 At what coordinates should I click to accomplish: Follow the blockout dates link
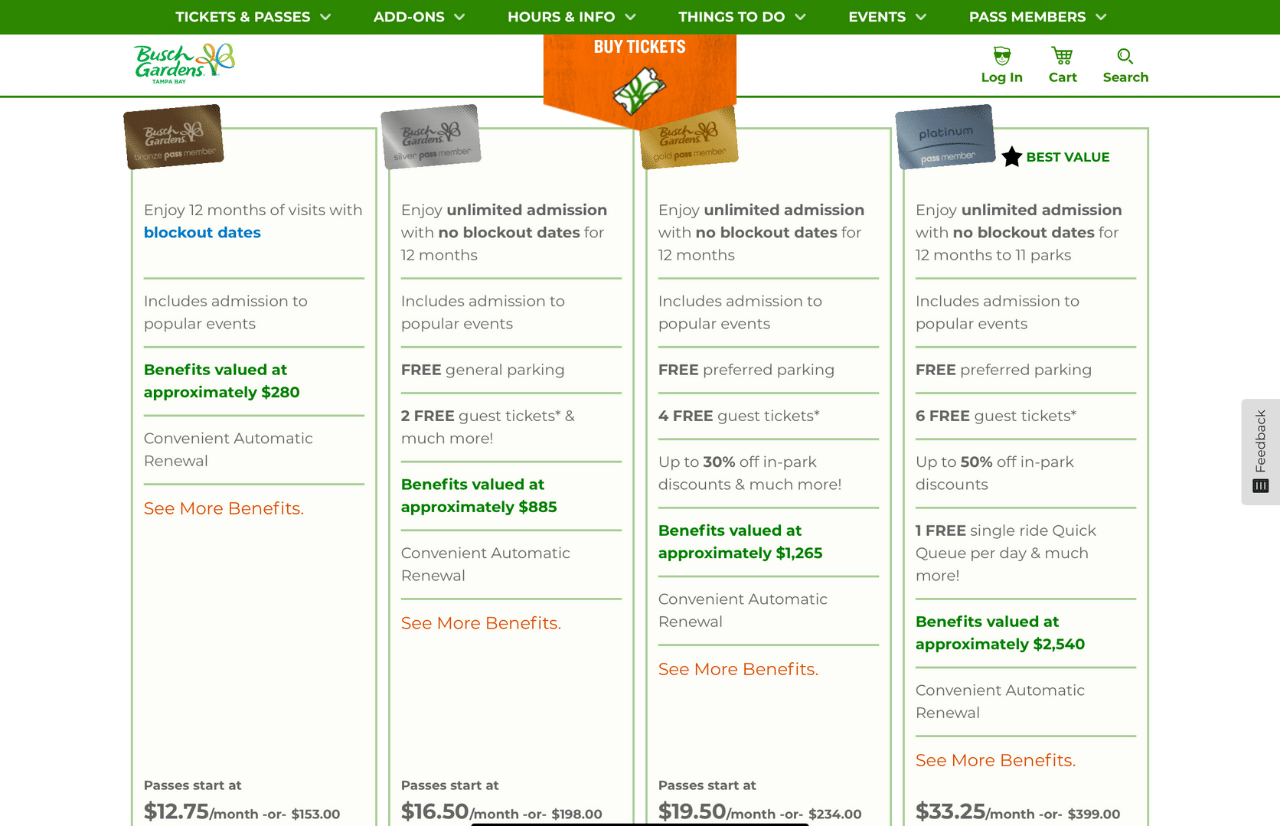click(202, 233)
